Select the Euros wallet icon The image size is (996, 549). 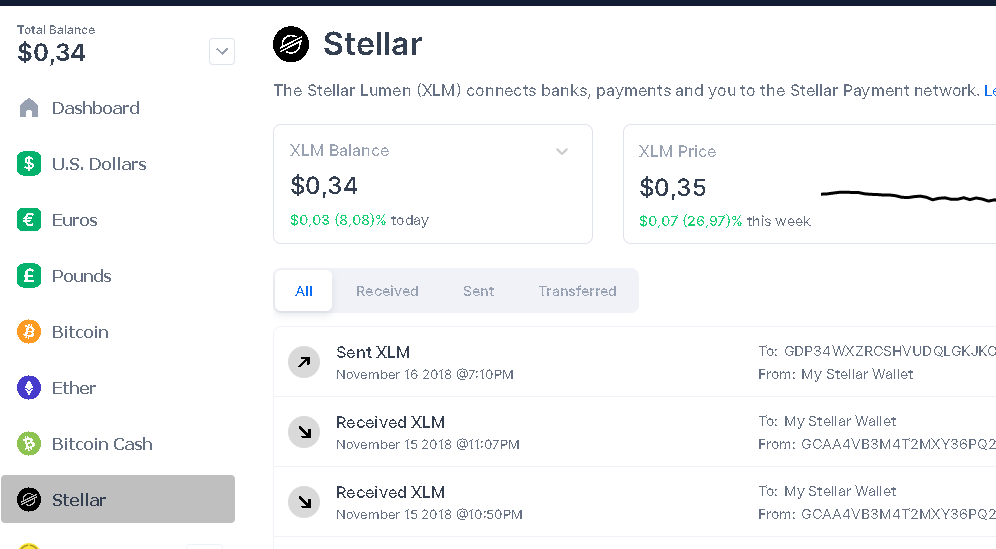pos(29,220)
